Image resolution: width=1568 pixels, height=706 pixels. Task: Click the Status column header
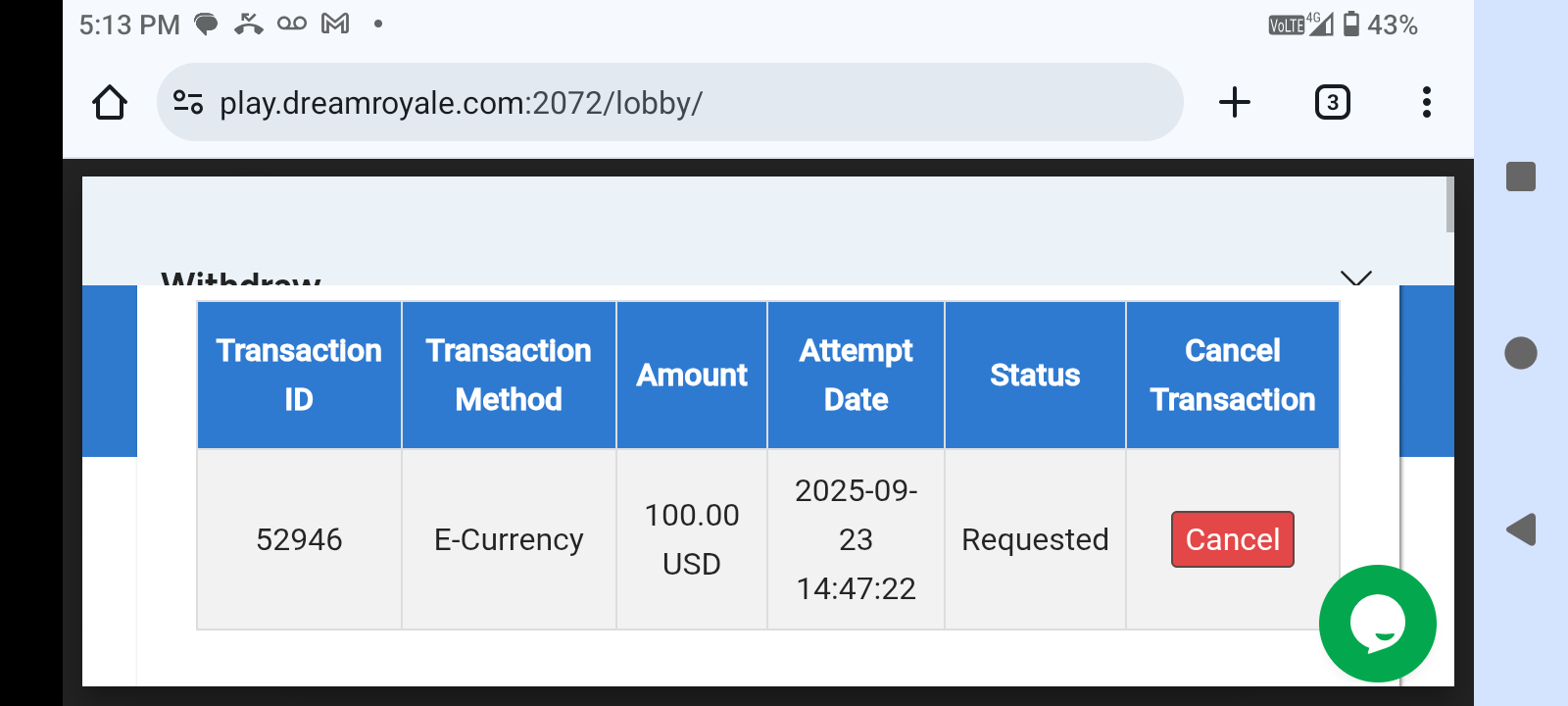pos(1035,375)
